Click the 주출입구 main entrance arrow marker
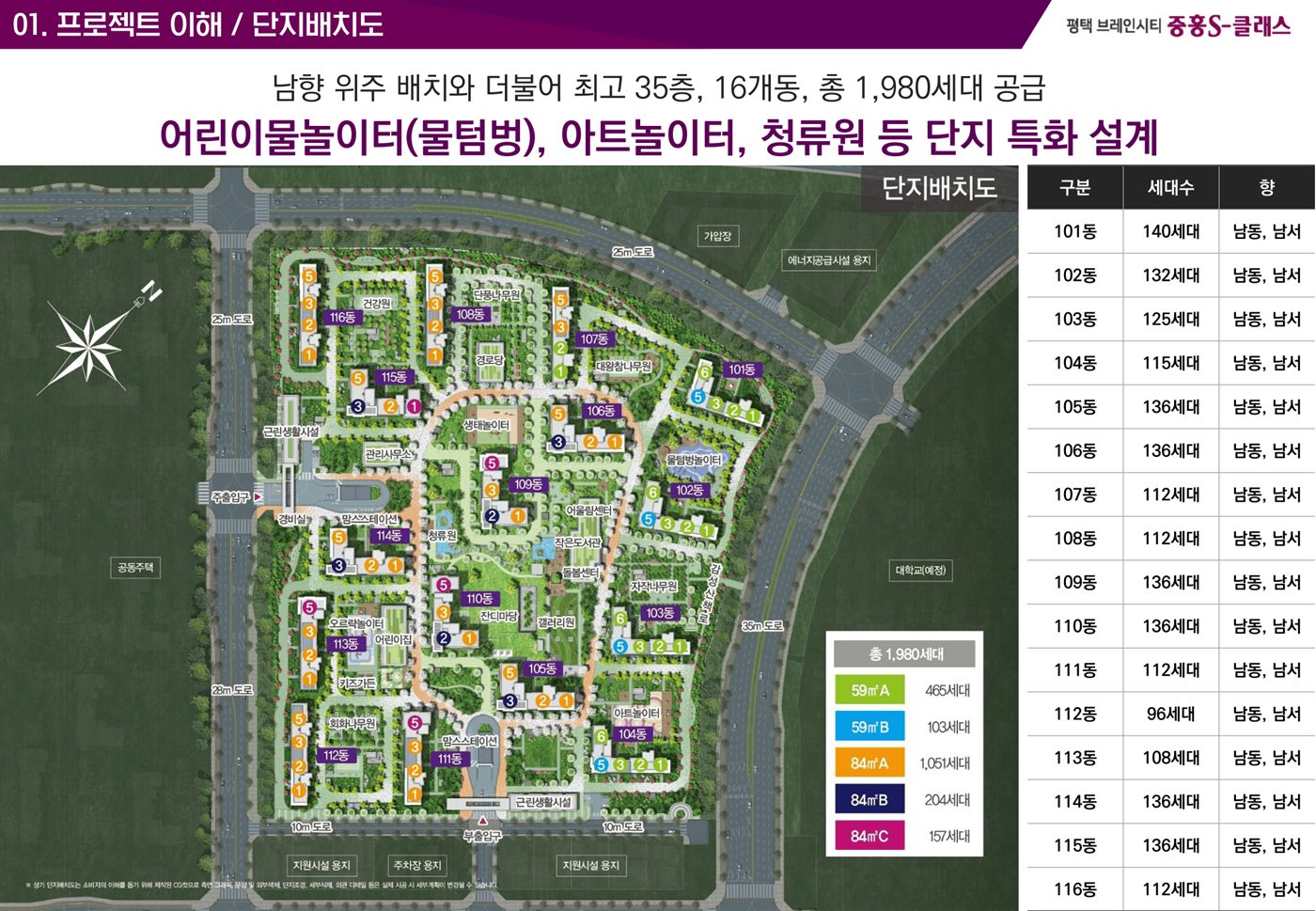The image size is (1316, 911). pos(257,495)
